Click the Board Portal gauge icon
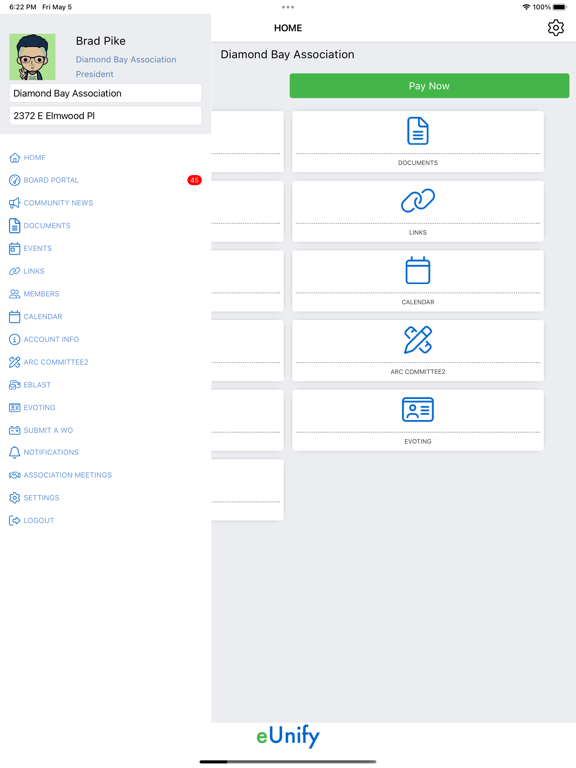This screenshot has height=768, width=576. coord(15,180)
